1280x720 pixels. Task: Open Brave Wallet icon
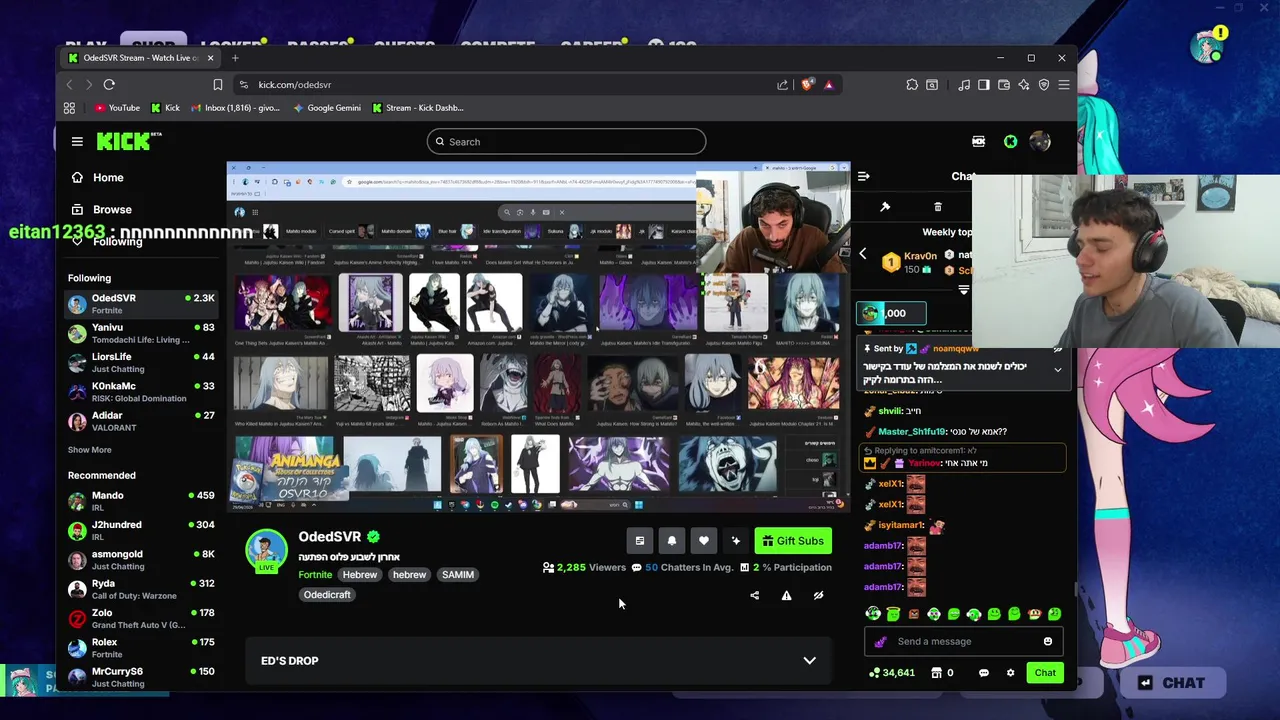[x=1004, y=85]
